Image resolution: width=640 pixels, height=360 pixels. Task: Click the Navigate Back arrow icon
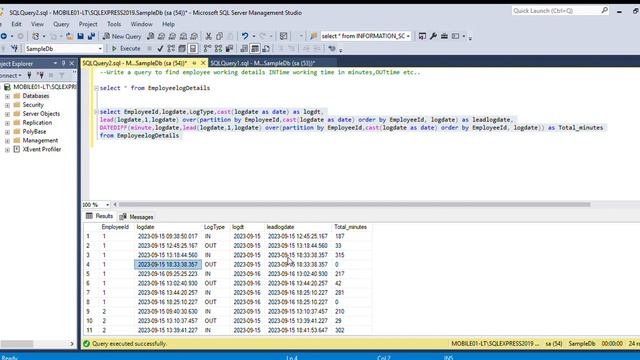tap(3, 36)
